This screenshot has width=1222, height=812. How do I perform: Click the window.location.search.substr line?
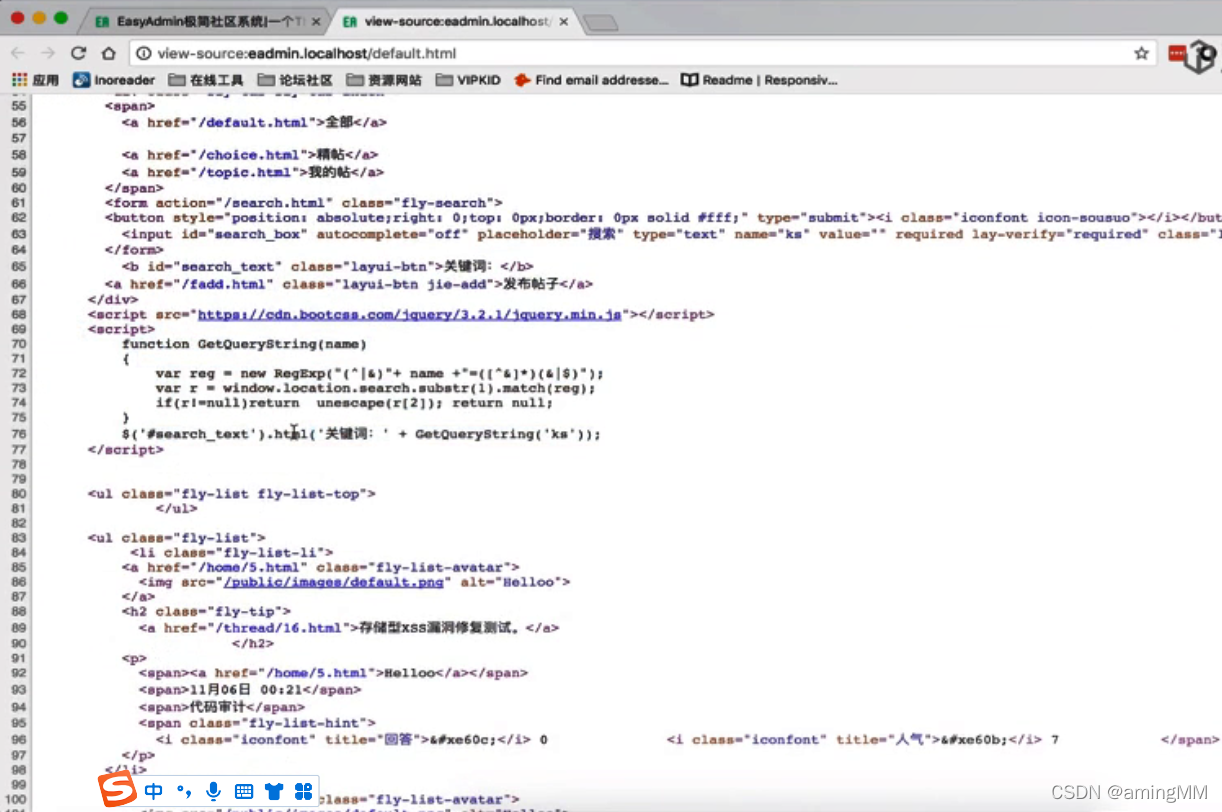coord(375,388)
